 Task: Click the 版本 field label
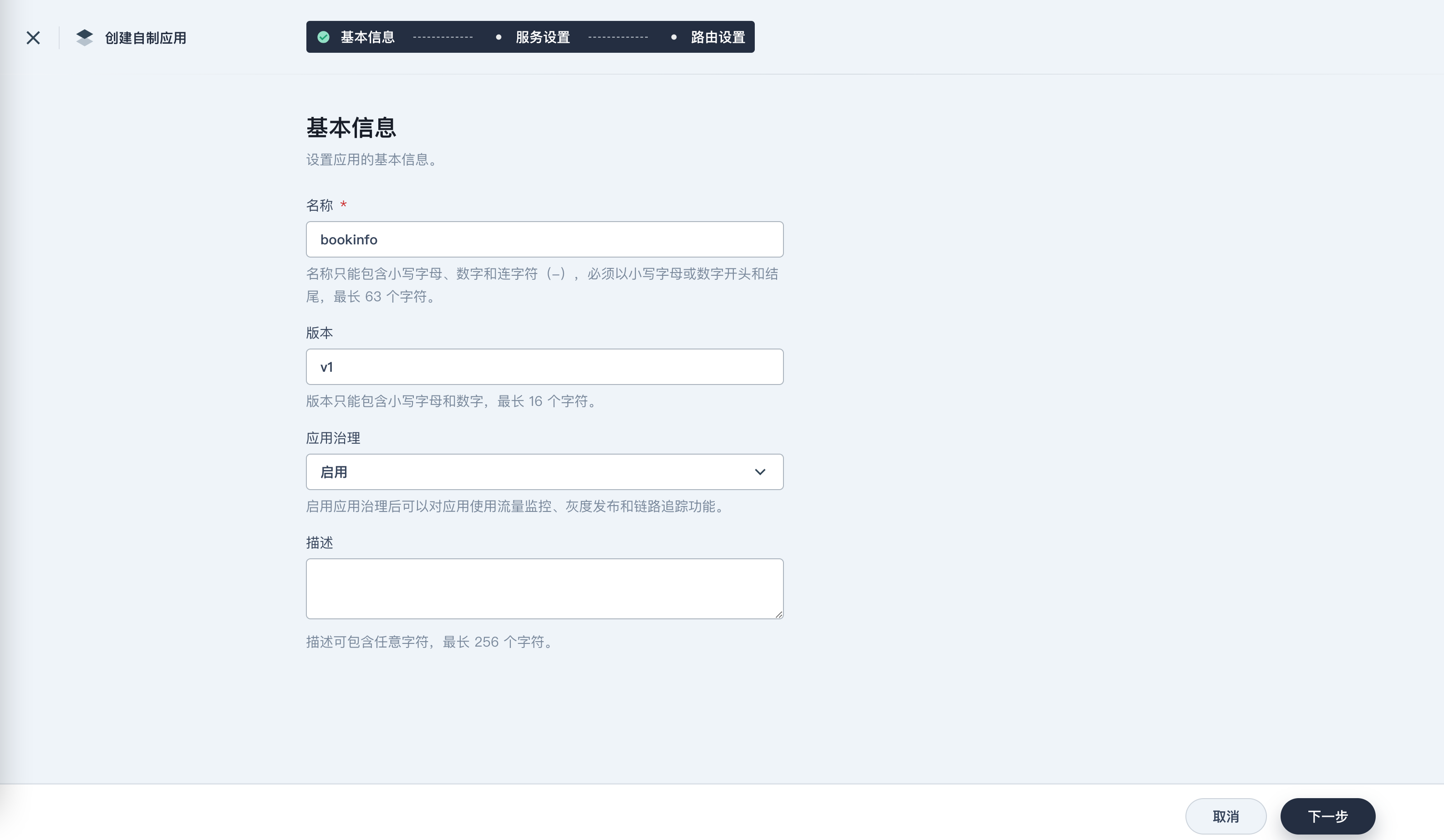tap(319, 333)
